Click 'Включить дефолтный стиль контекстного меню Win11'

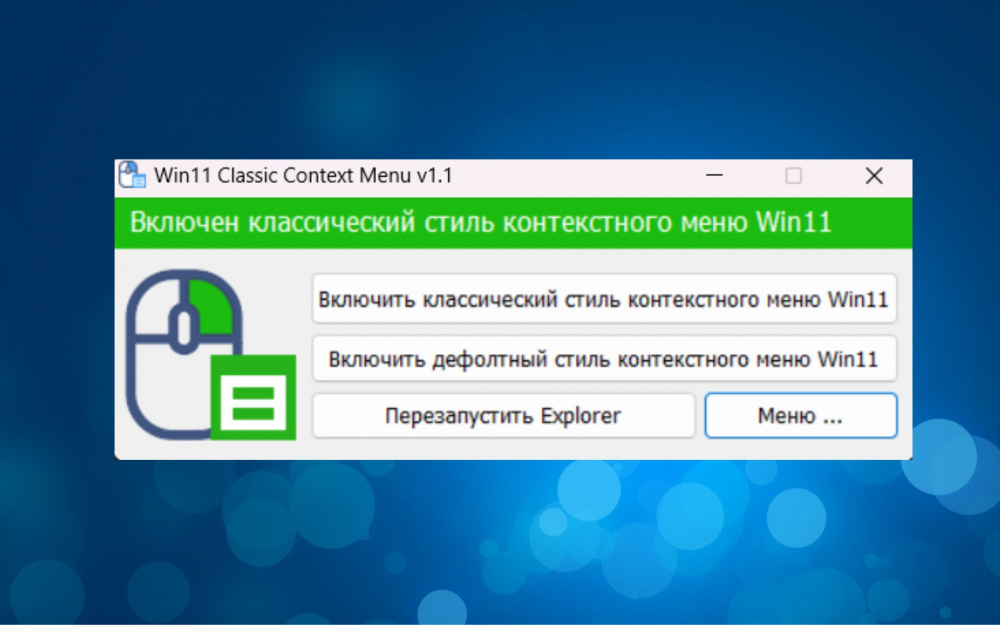tap(604, 359)
